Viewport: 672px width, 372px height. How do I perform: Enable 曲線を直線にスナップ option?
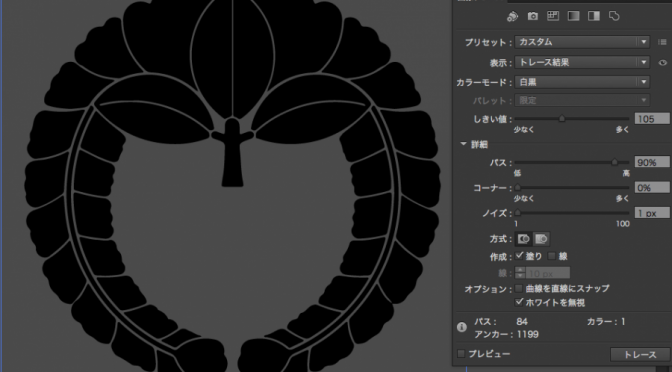point(519,288)
